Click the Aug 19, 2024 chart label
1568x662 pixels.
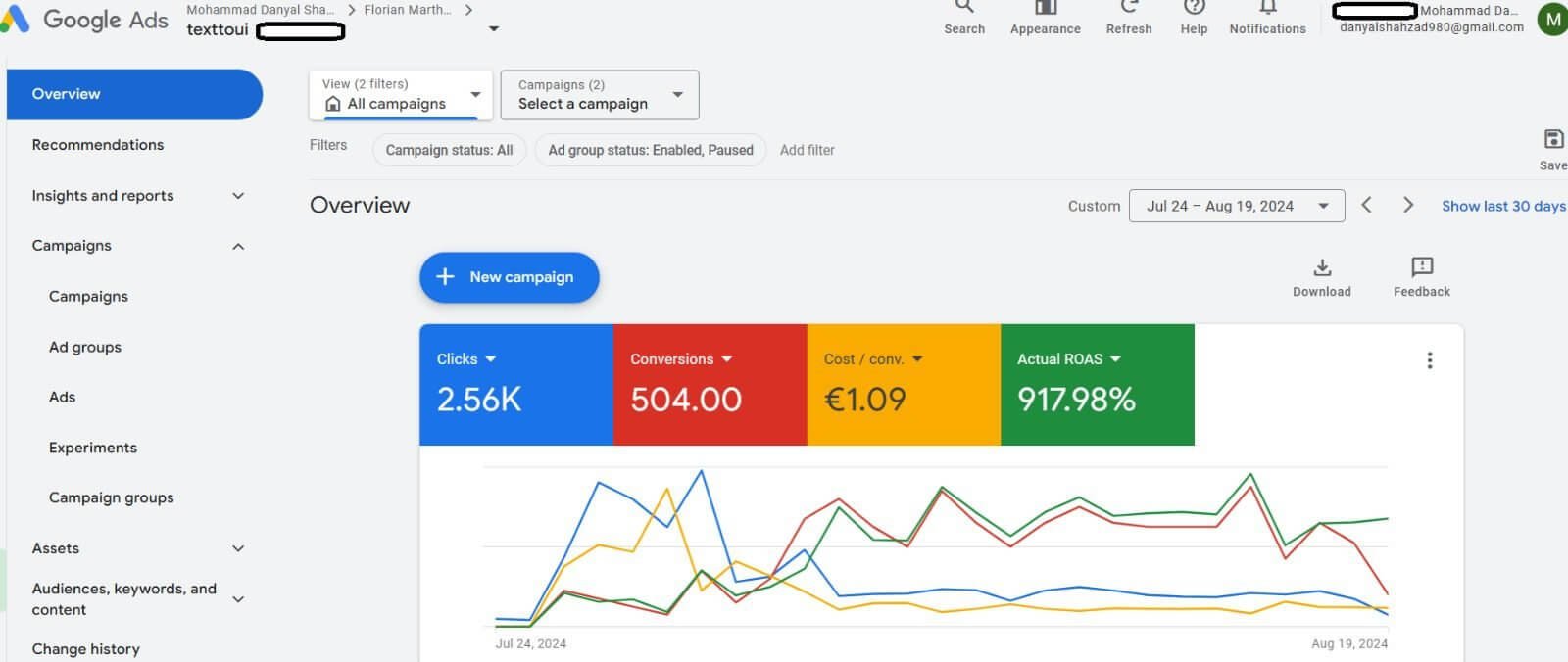pyautogui.click(x=1349, y=643)
